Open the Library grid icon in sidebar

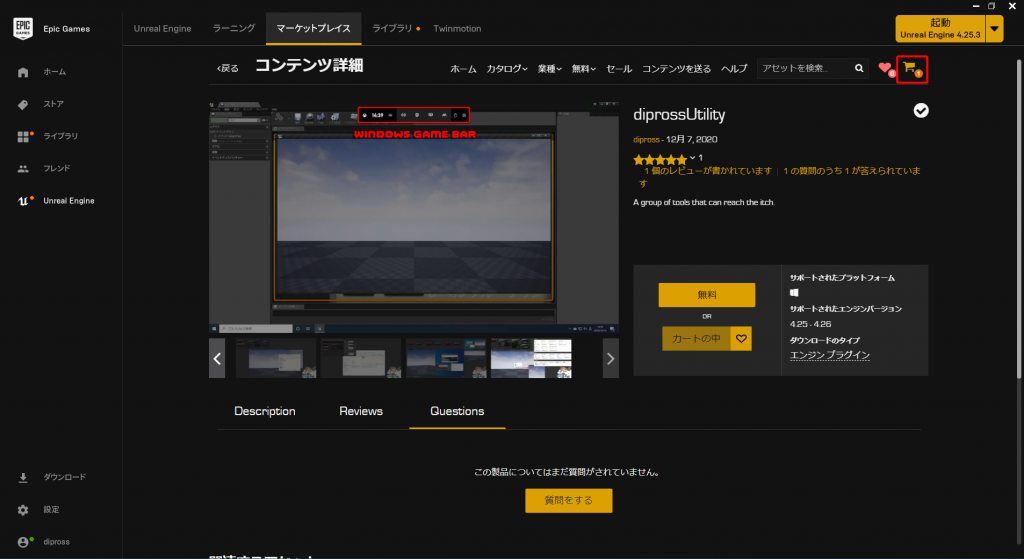click(23, 136)
